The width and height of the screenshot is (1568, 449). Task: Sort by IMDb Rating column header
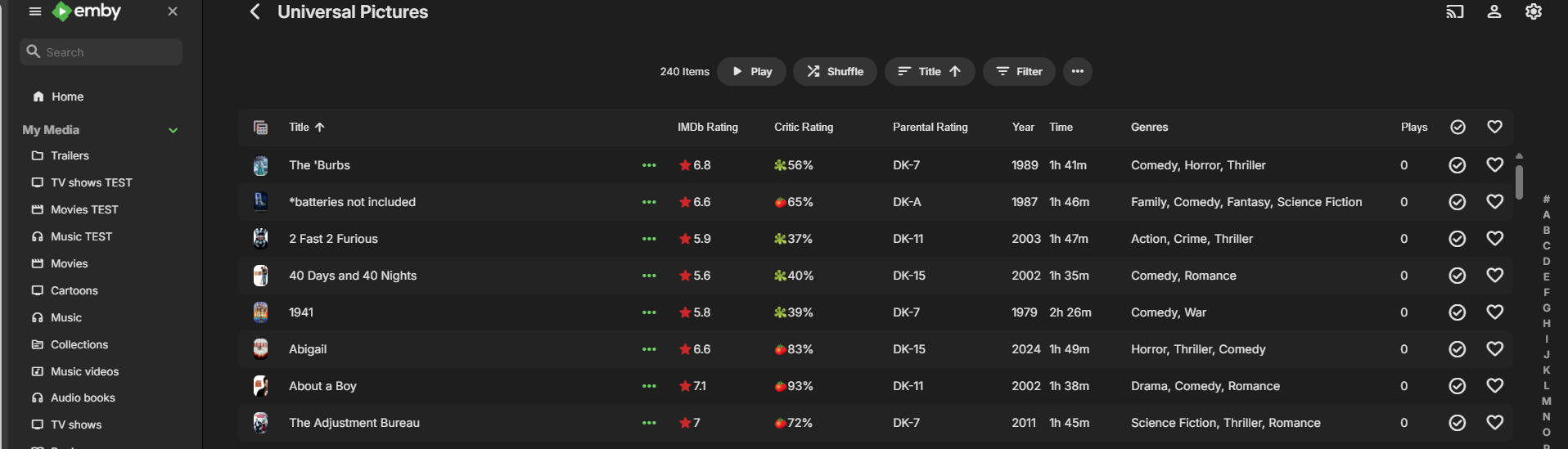click(x=708, y=128)
